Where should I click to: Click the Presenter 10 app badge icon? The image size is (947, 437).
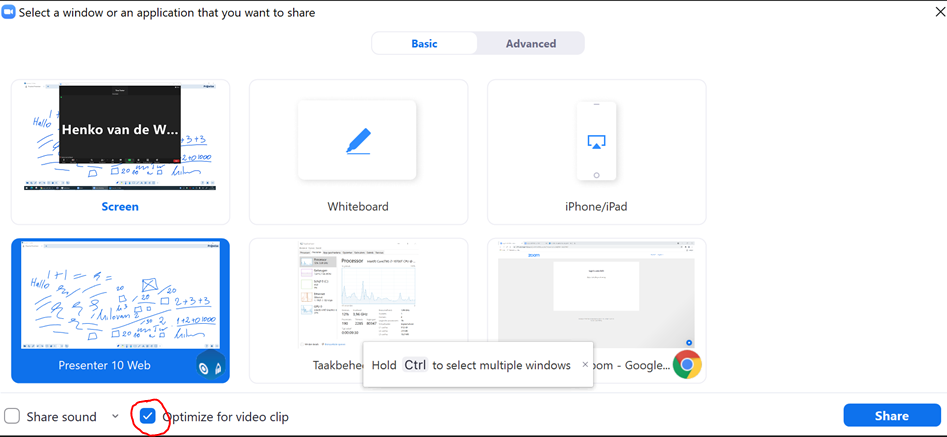(x=210, y=366)
